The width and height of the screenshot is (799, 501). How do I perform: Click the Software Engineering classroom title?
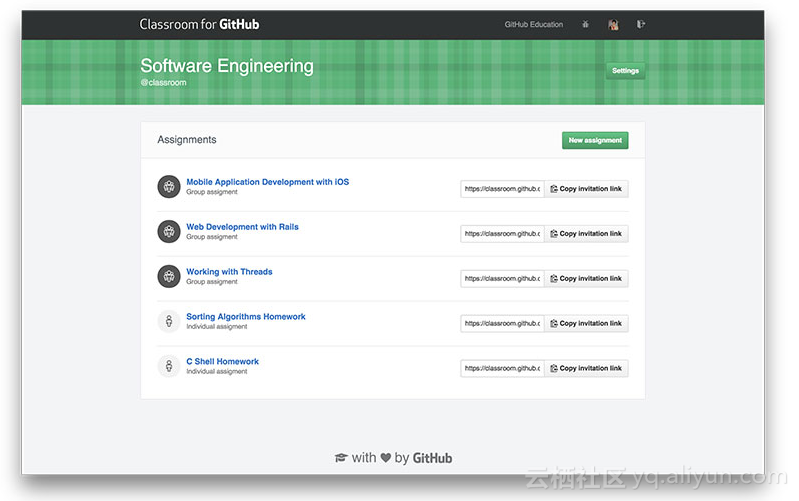227,66
